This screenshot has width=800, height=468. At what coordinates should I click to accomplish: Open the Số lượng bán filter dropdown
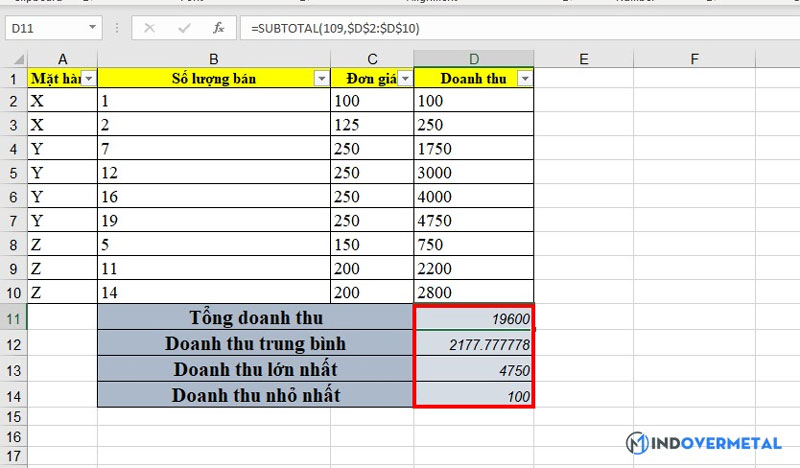[x=321, y=78]
